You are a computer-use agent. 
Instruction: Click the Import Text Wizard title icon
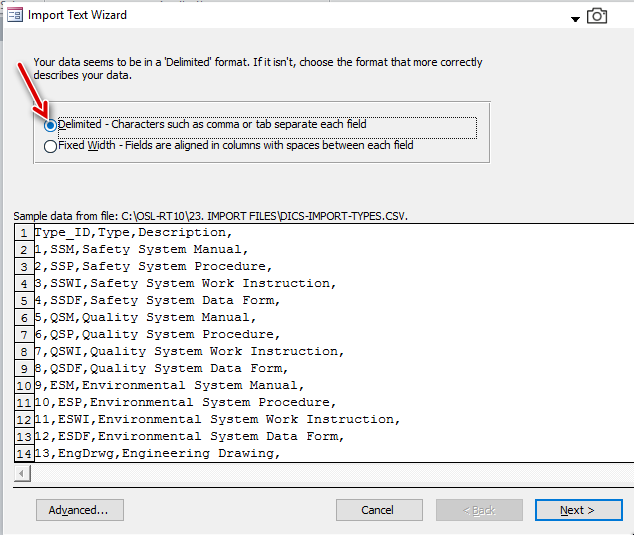15,15
